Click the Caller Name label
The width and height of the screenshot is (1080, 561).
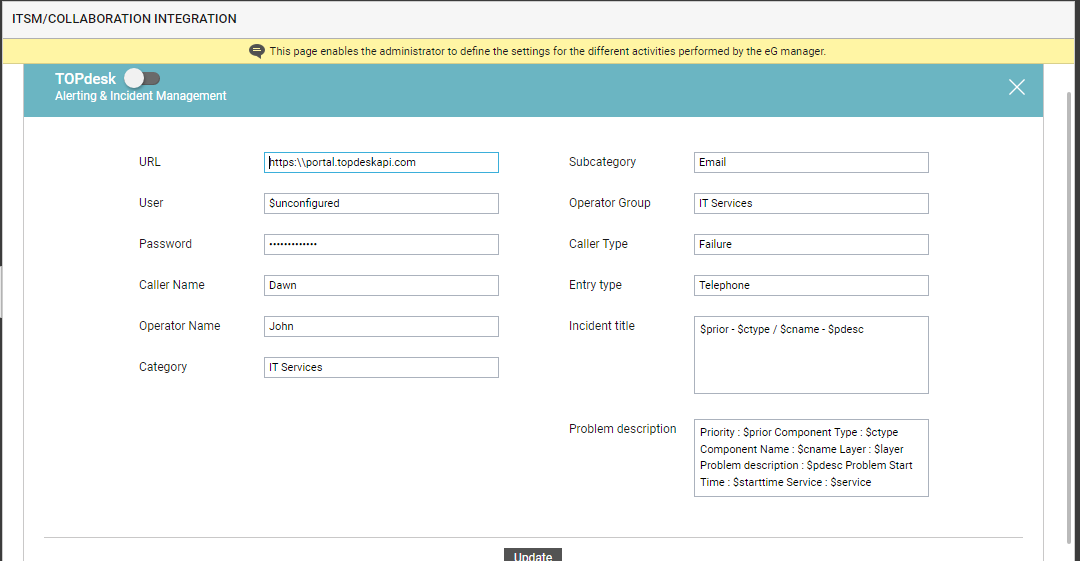(x=172, y=285)
